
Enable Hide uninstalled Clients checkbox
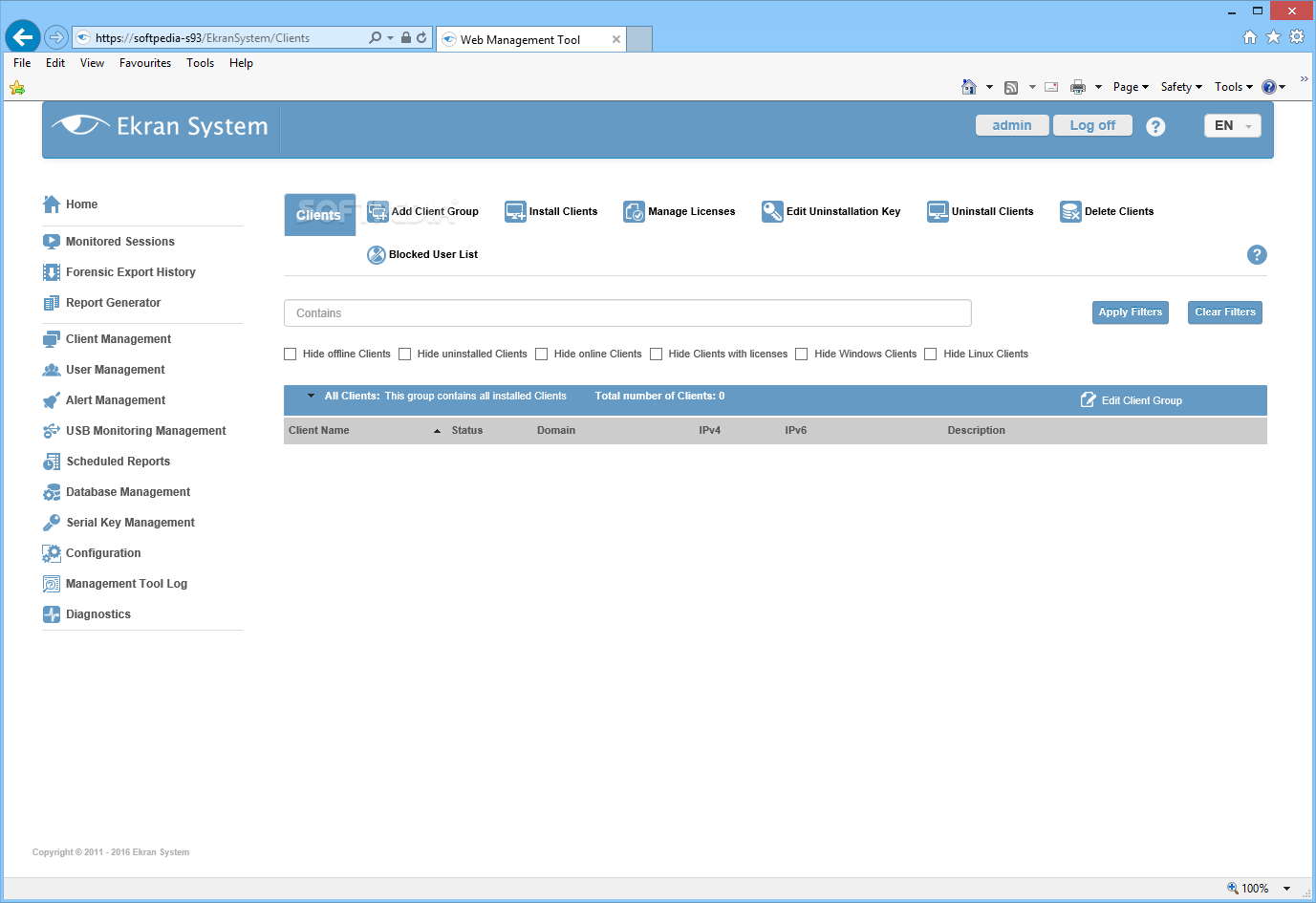(405, 355)
